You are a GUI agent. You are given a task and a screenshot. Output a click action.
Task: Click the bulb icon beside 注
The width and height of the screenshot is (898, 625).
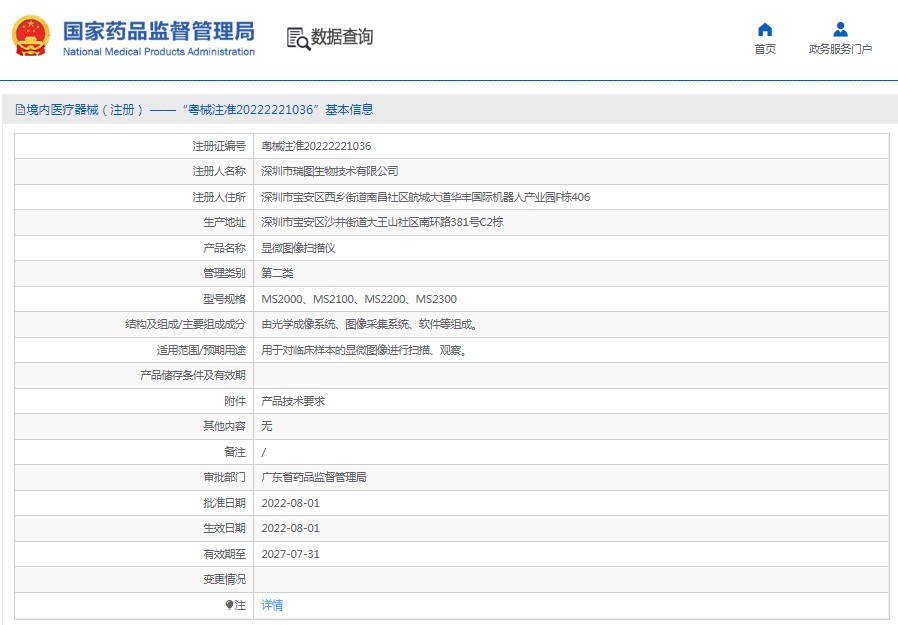pyautogui.click(x=229, y=604)
